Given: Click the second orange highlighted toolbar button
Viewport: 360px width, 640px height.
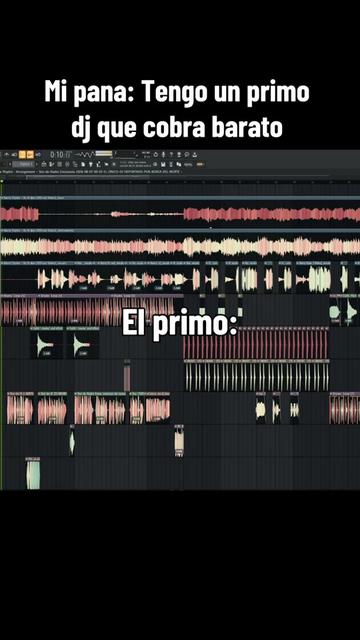Looking at the screenshot, I should click(x=29, y=154).
